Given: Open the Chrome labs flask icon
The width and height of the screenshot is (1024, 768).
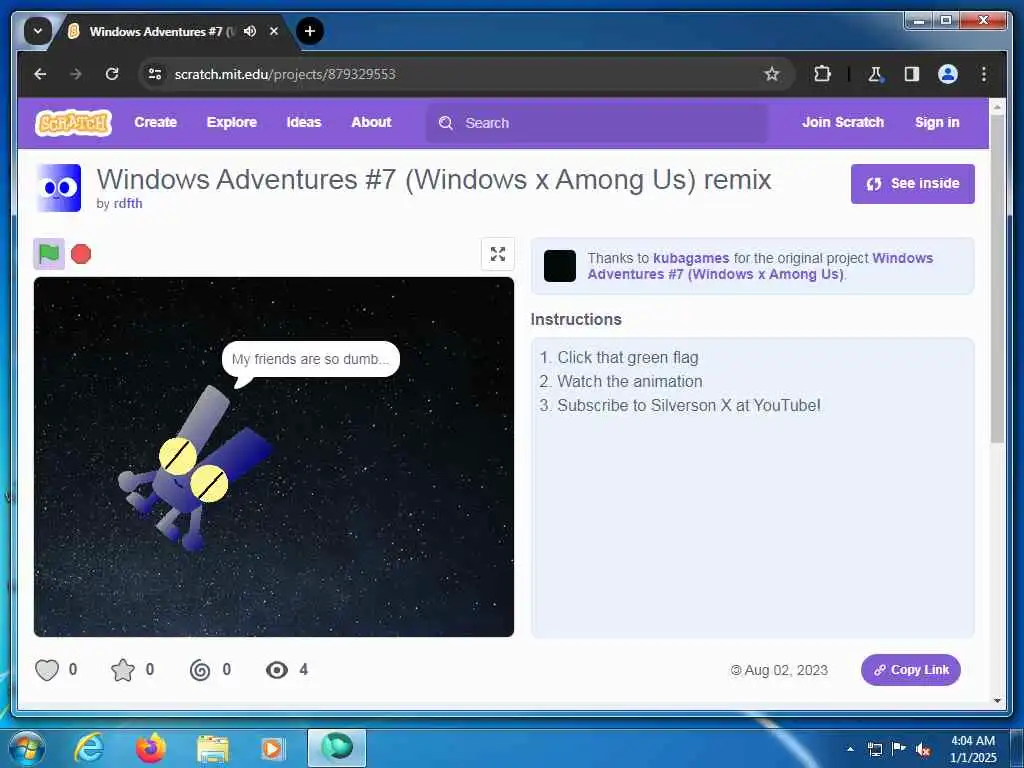Looking at the screenshot, I should coord(875,74).
